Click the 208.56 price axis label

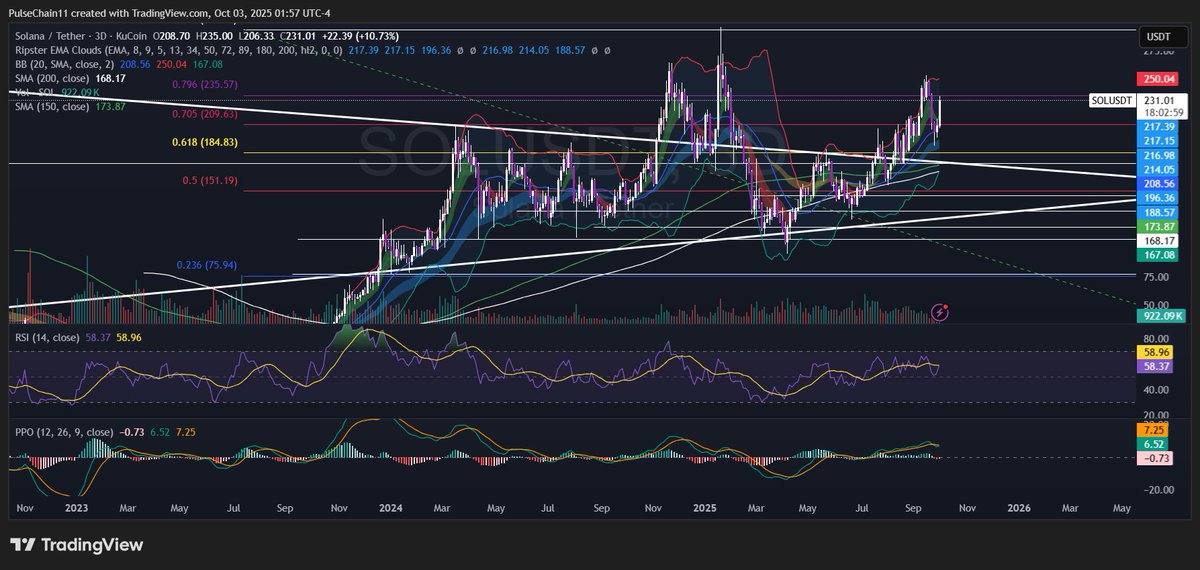pyautogui.click(x=1158, y=185)
